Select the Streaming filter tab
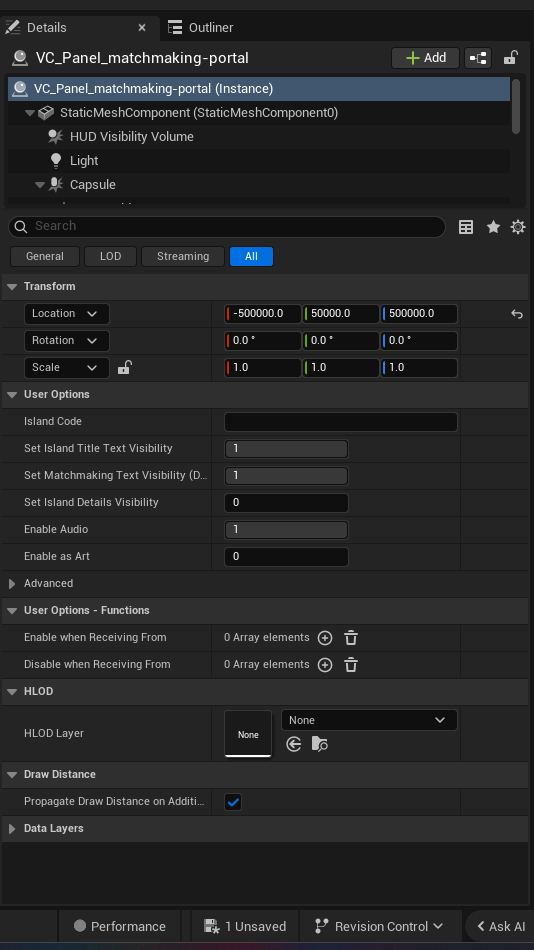 click(183, 256)
